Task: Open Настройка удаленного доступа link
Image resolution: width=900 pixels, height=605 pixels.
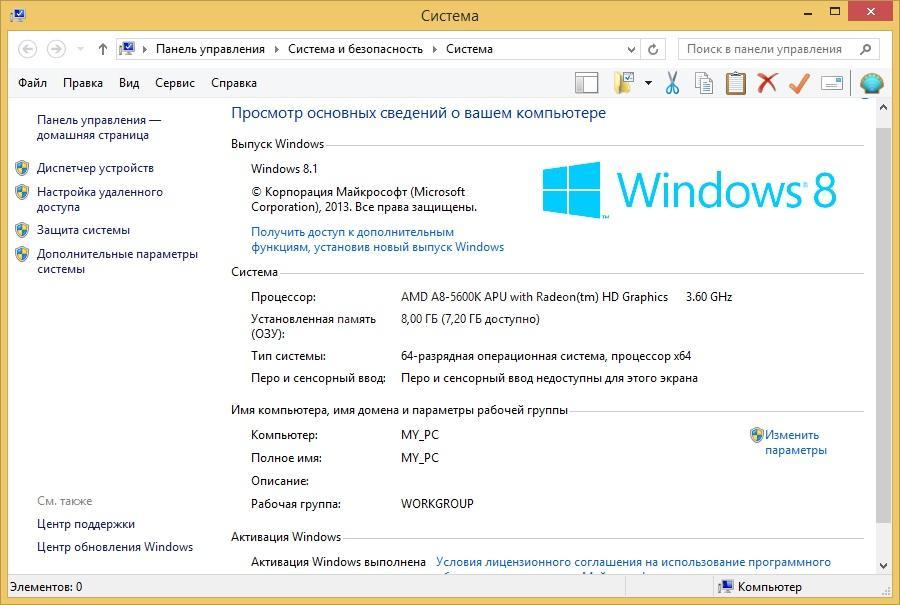Action: (x=100, y=199)
